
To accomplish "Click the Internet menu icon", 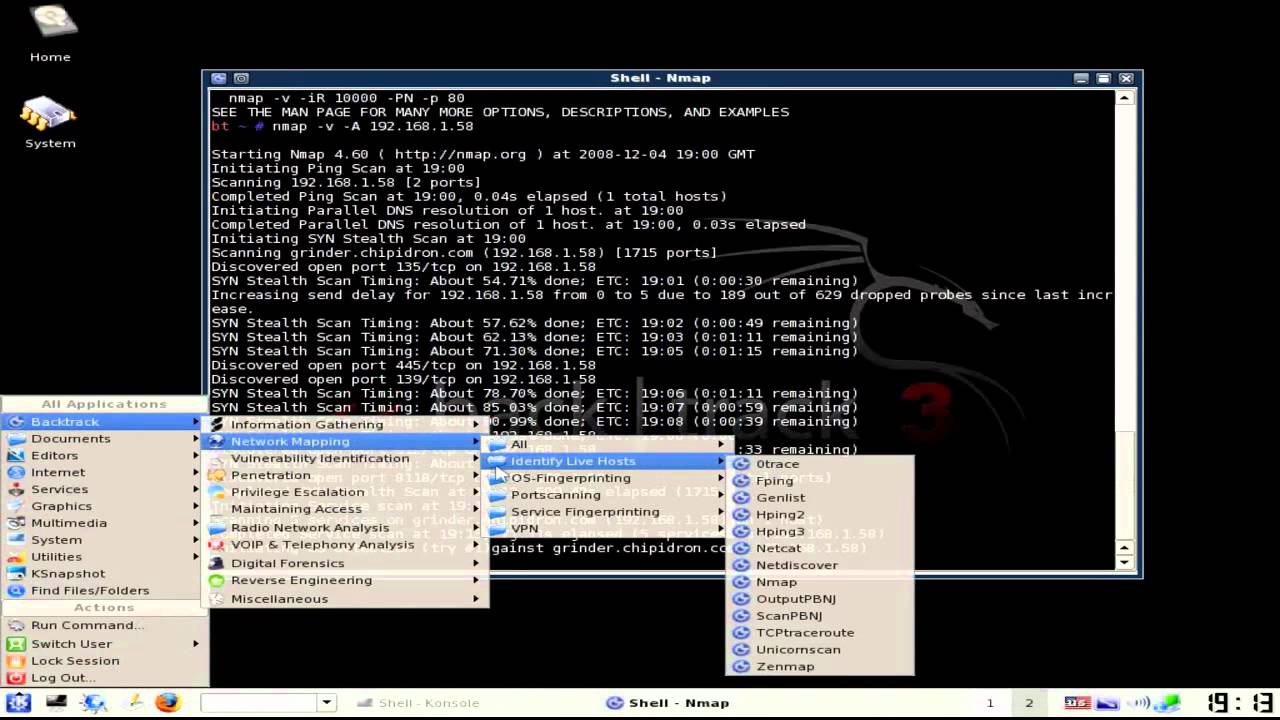I will click(x=15, y=473).
